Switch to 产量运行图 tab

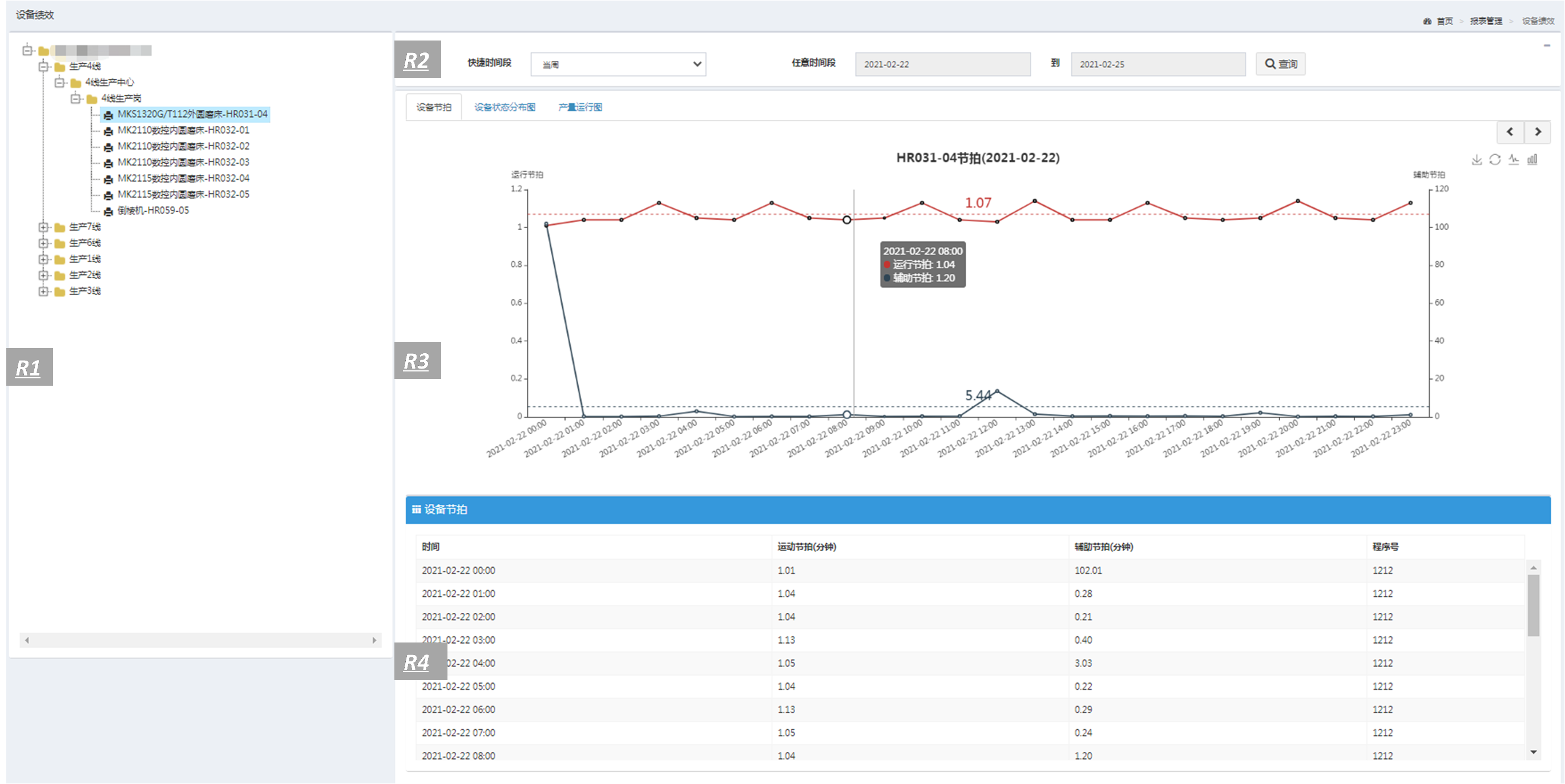click(x=580, y=107)
